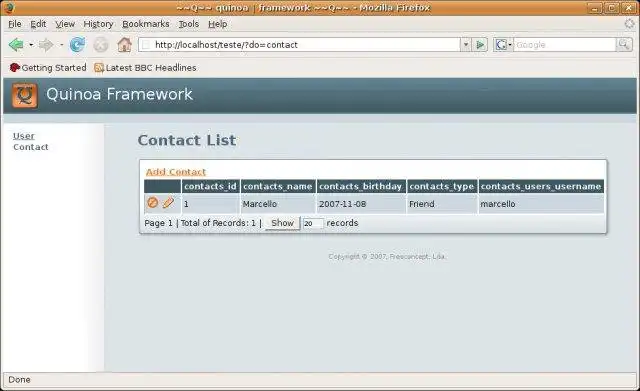Select Contact in the sidebar
640x391 pixels.
pos(31,147)
